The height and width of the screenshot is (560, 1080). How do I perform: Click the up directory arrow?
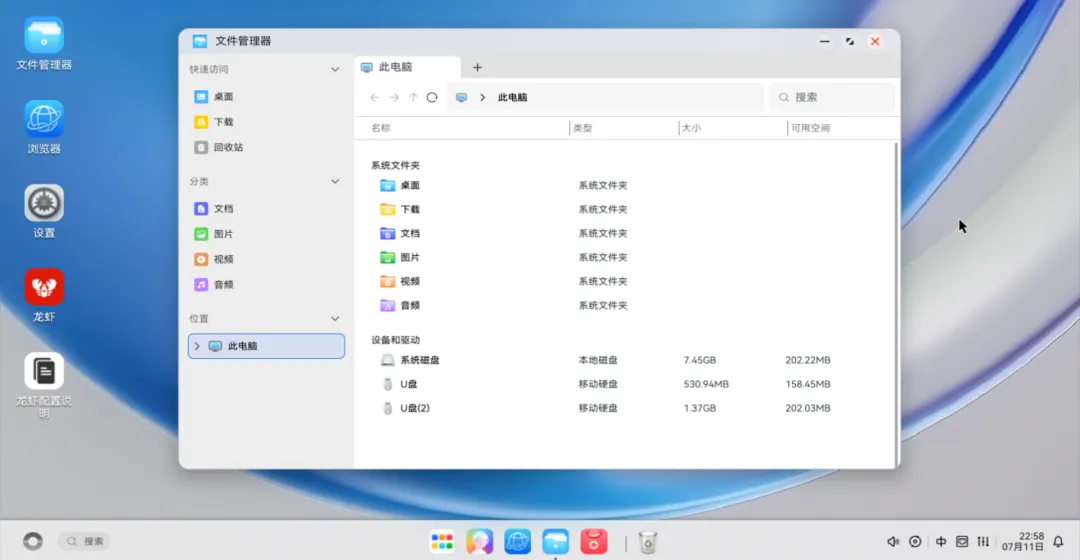pyautogui.click(x=413, y=98)
